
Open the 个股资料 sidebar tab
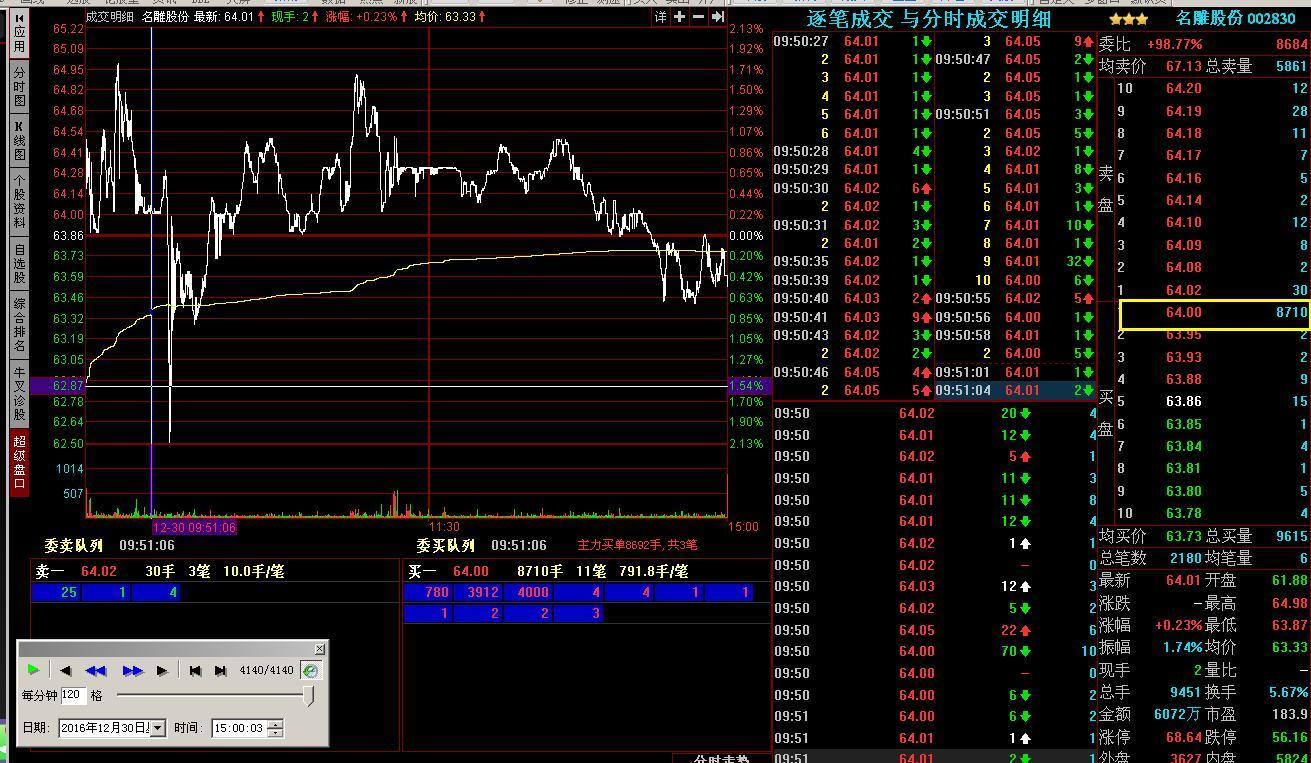click(19, 202)
